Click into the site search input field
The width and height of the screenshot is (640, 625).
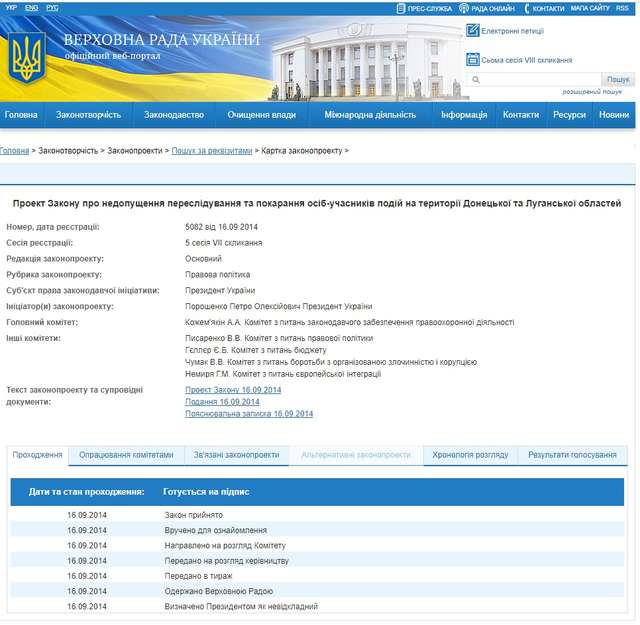[532, 79]
